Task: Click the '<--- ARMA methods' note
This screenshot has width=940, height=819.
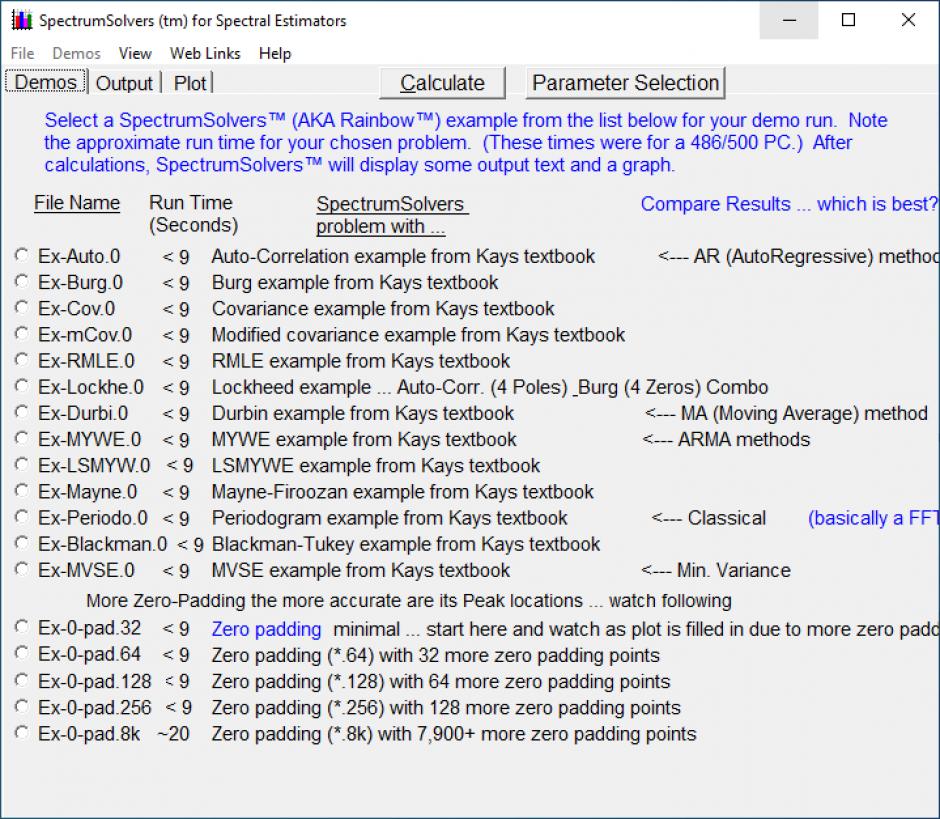Action: [x=726, y=439]
